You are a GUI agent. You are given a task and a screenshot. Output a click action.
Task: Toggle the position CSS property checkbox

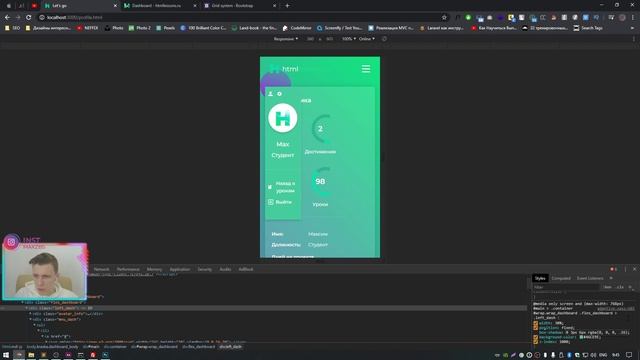tap(536, 328)
